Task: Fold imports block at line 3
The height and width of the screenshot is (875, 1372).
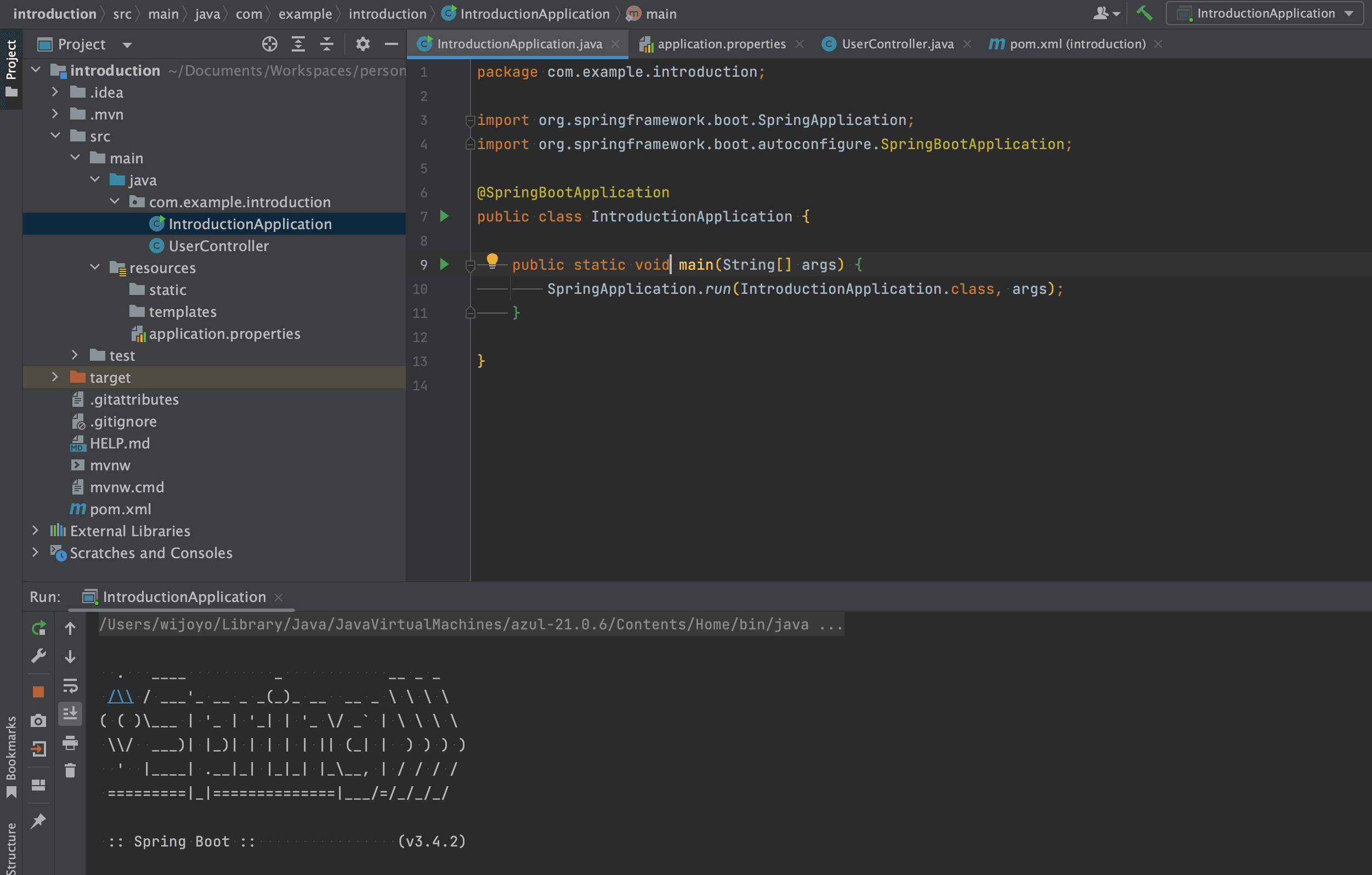Action: click(x=470, y=120)
